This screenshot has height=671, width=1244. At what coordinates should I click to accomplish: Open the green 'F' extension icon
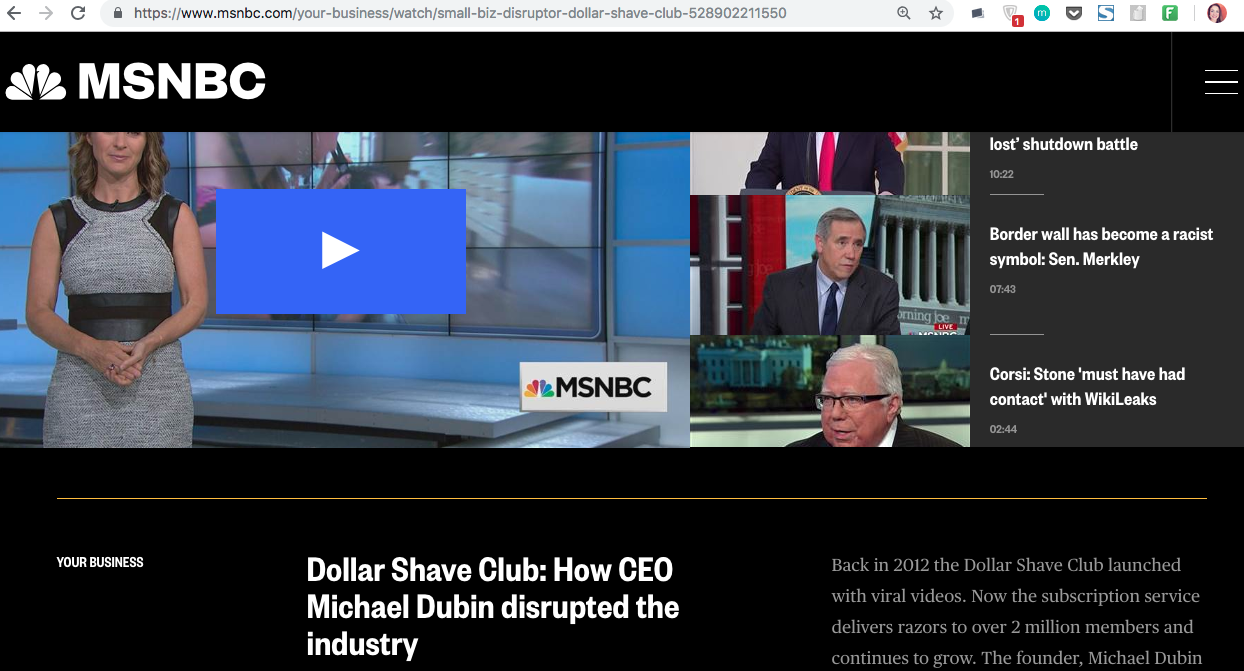(1170, 14)
